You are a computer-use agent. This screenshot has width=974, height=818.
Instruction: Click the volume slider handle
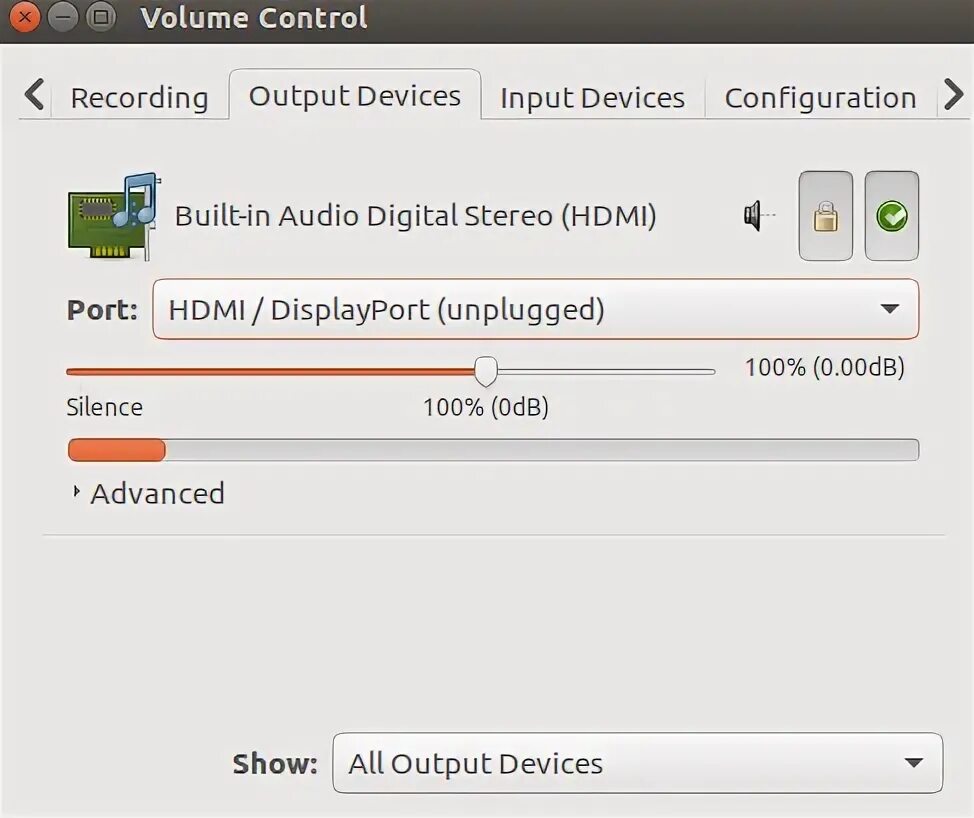coord(485,371)
